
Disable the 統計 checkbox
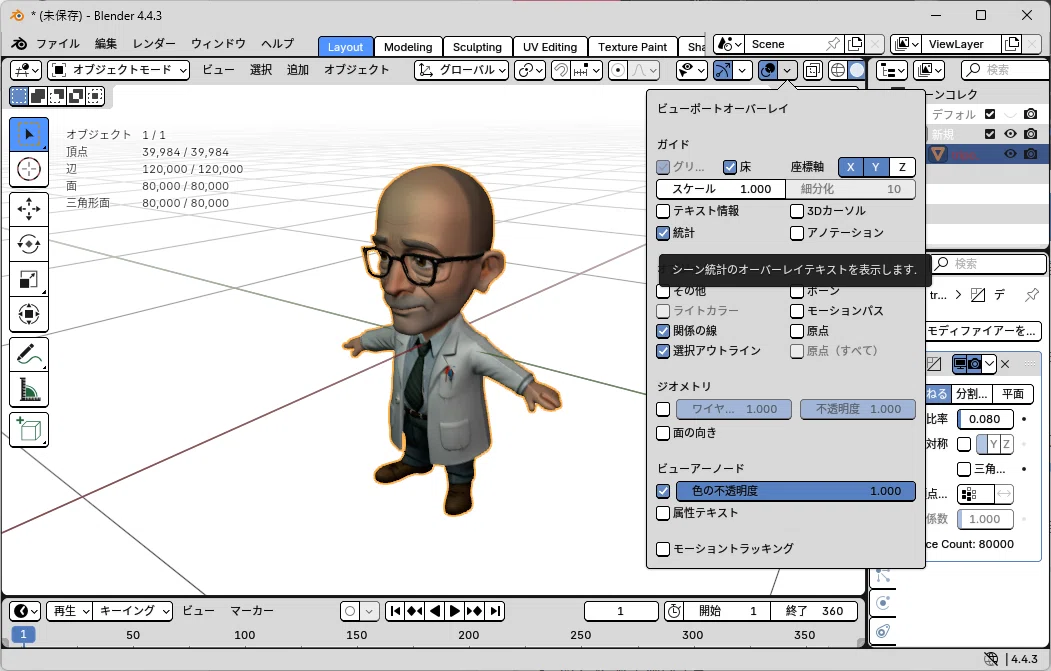click(x=663, y=233)
